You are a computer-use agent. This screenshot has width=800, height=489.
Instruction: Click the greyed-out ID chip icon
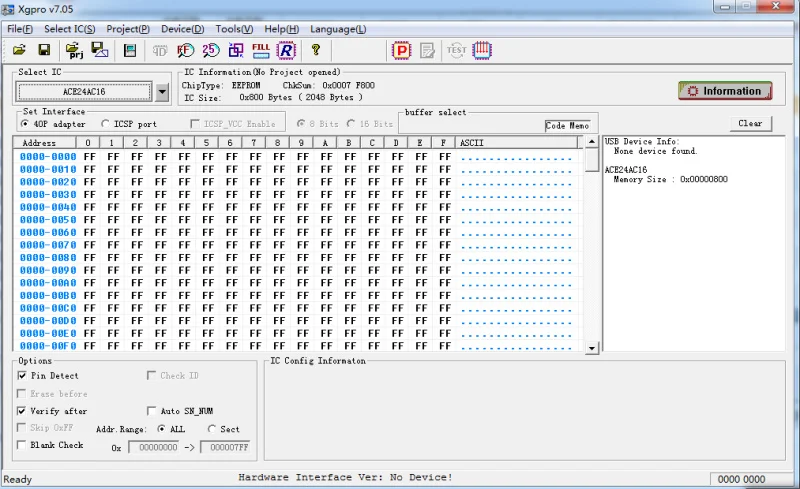coord(160,51)
